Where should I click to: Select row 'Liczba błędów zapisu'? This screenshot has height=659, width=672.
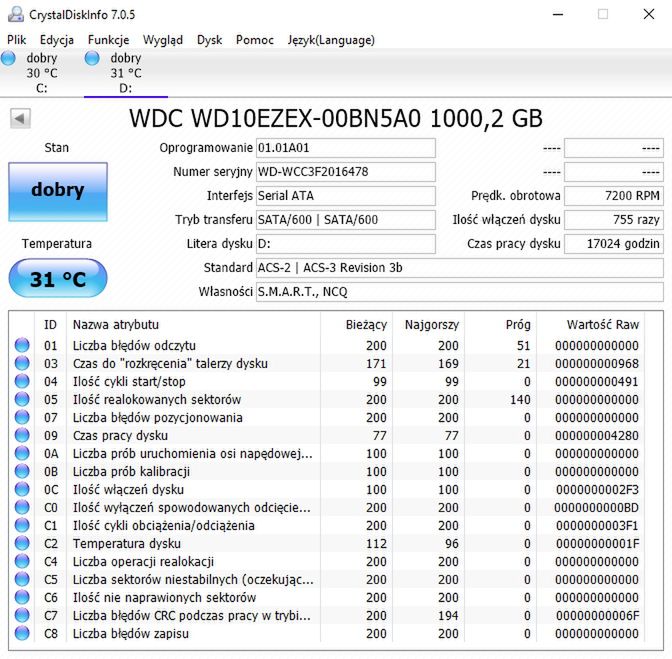coord(327,633)
